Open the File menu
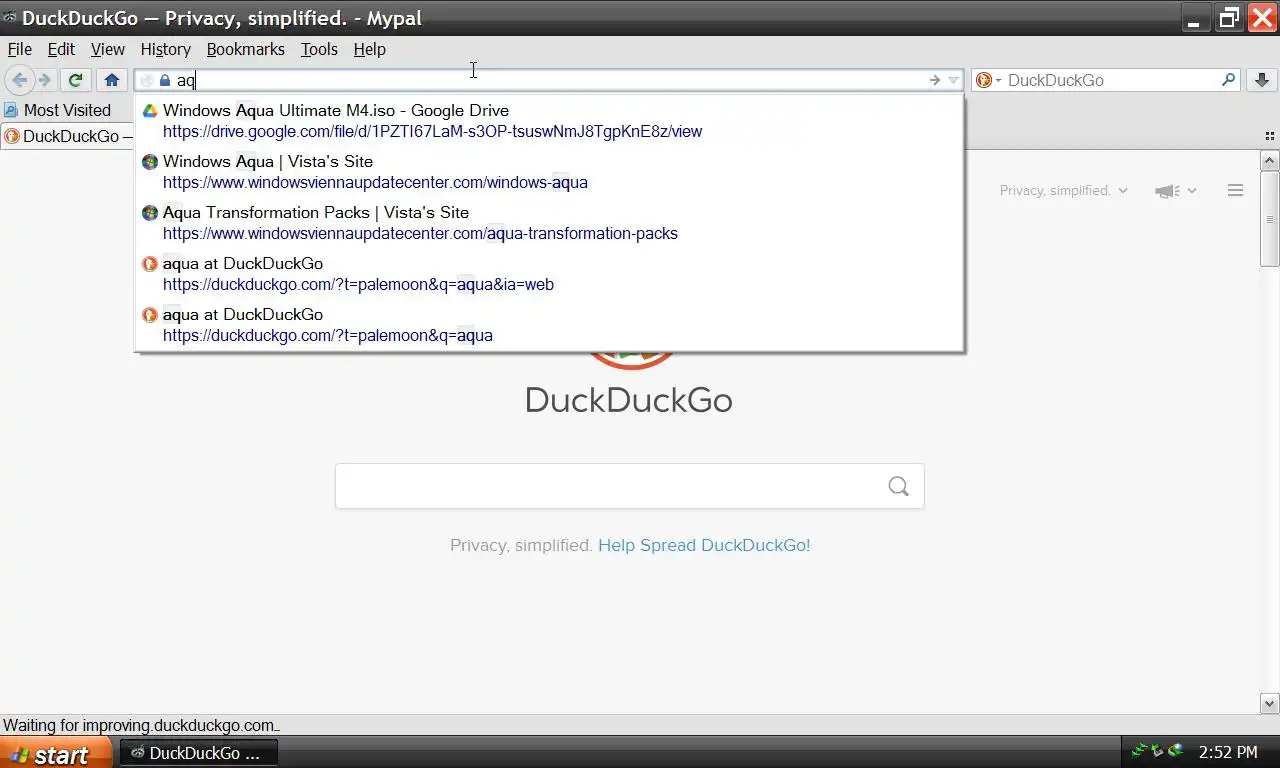 (20, 49)
